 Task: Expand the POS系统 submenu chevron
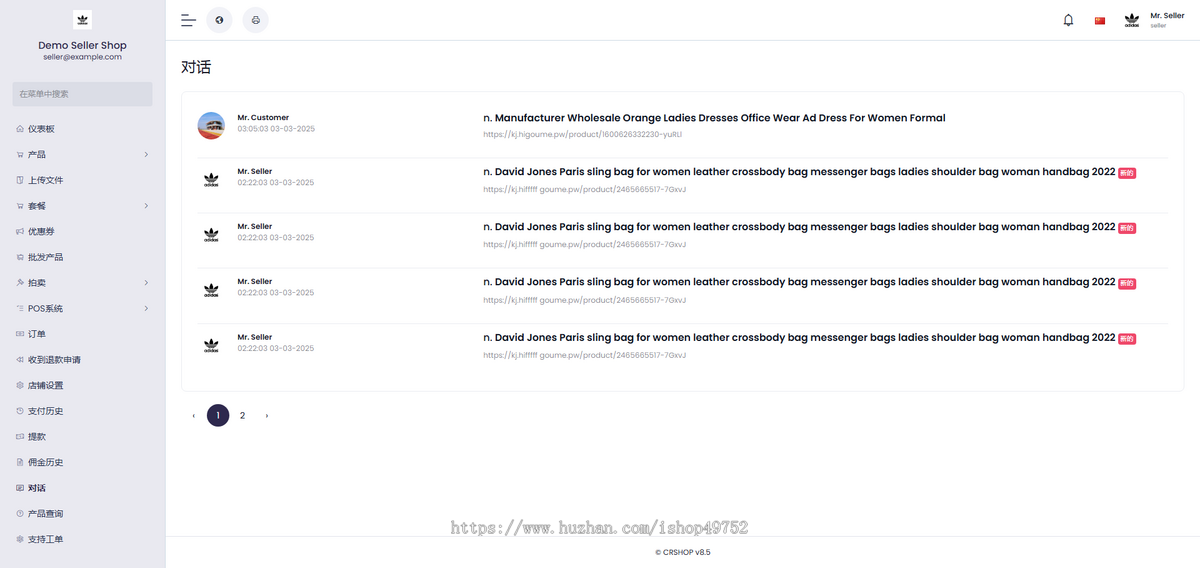146,308
